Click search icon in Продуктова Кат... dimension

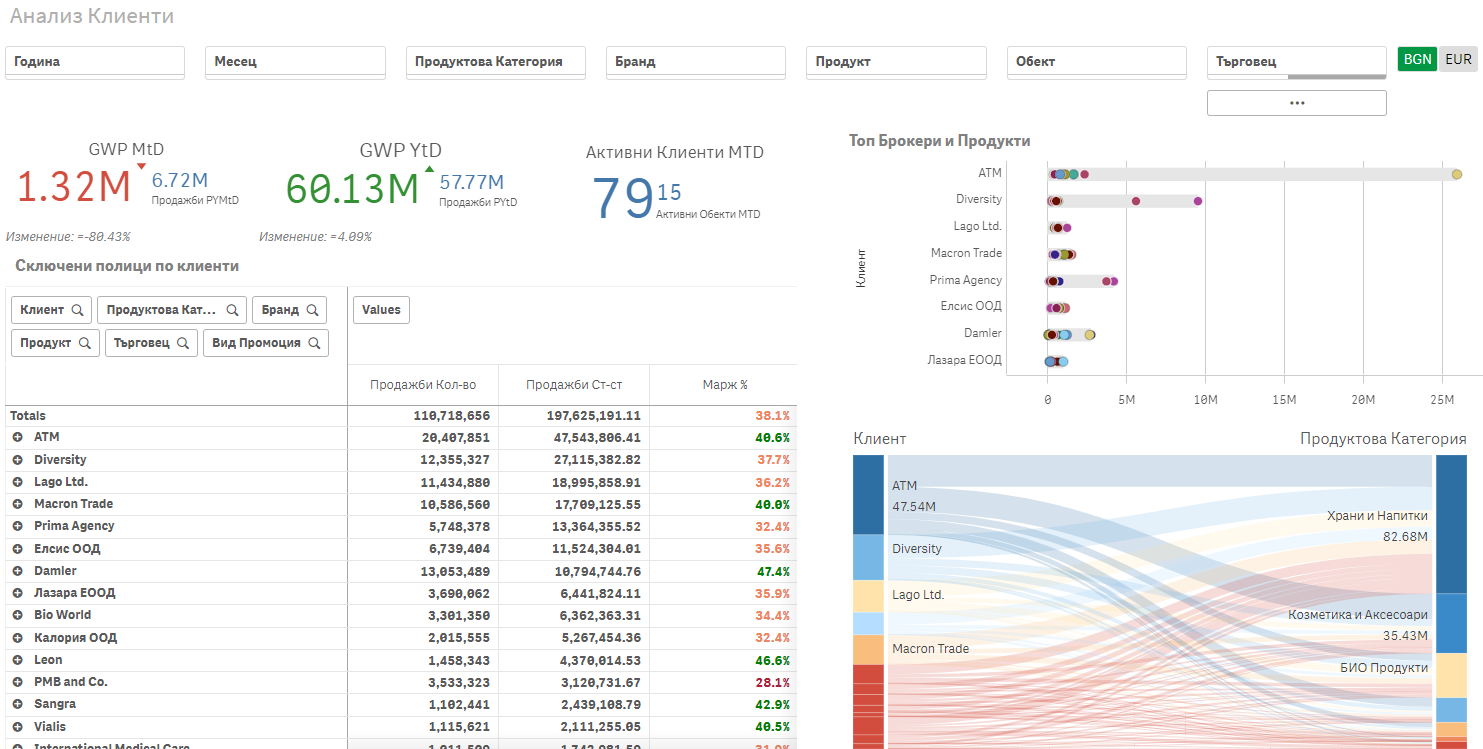coord(232,310)
